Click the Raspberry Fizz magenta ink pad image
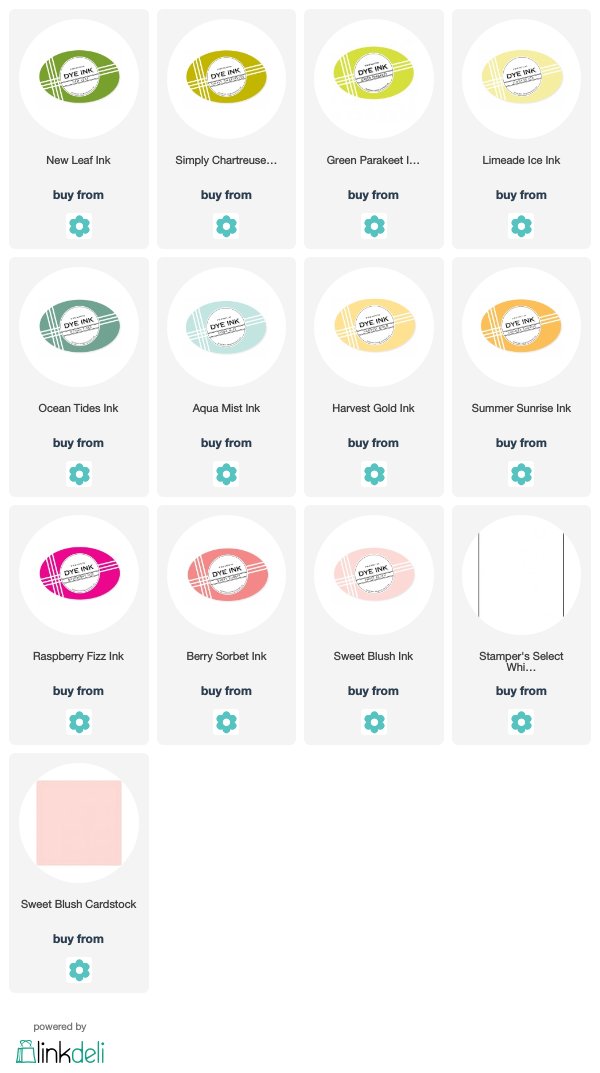The image size is (600, 1073). (x=79, y=573)
